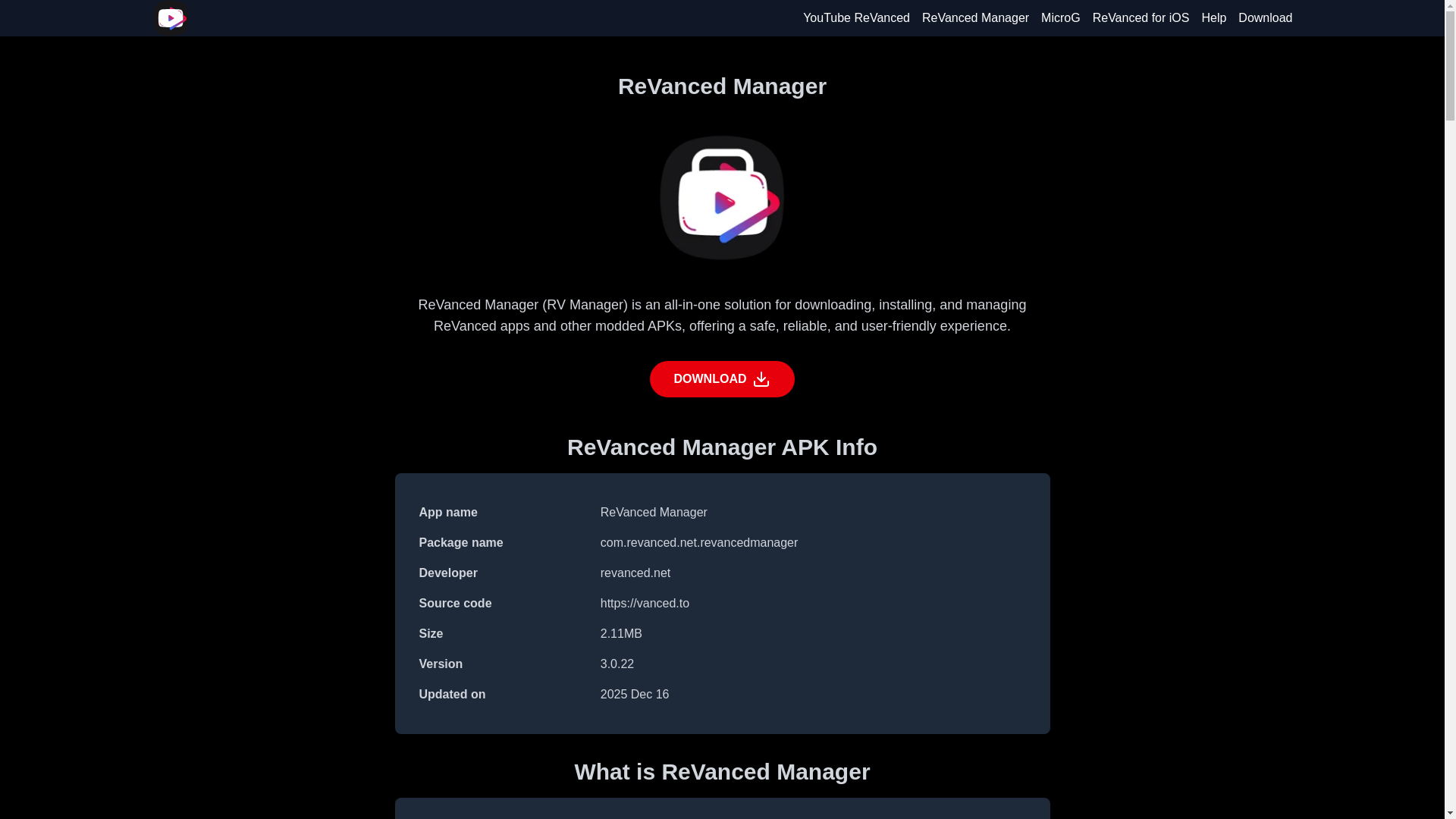Click the ReVanced Manager APK Info heading
This screenshot has height=819, width=1456.
[722, 447]
